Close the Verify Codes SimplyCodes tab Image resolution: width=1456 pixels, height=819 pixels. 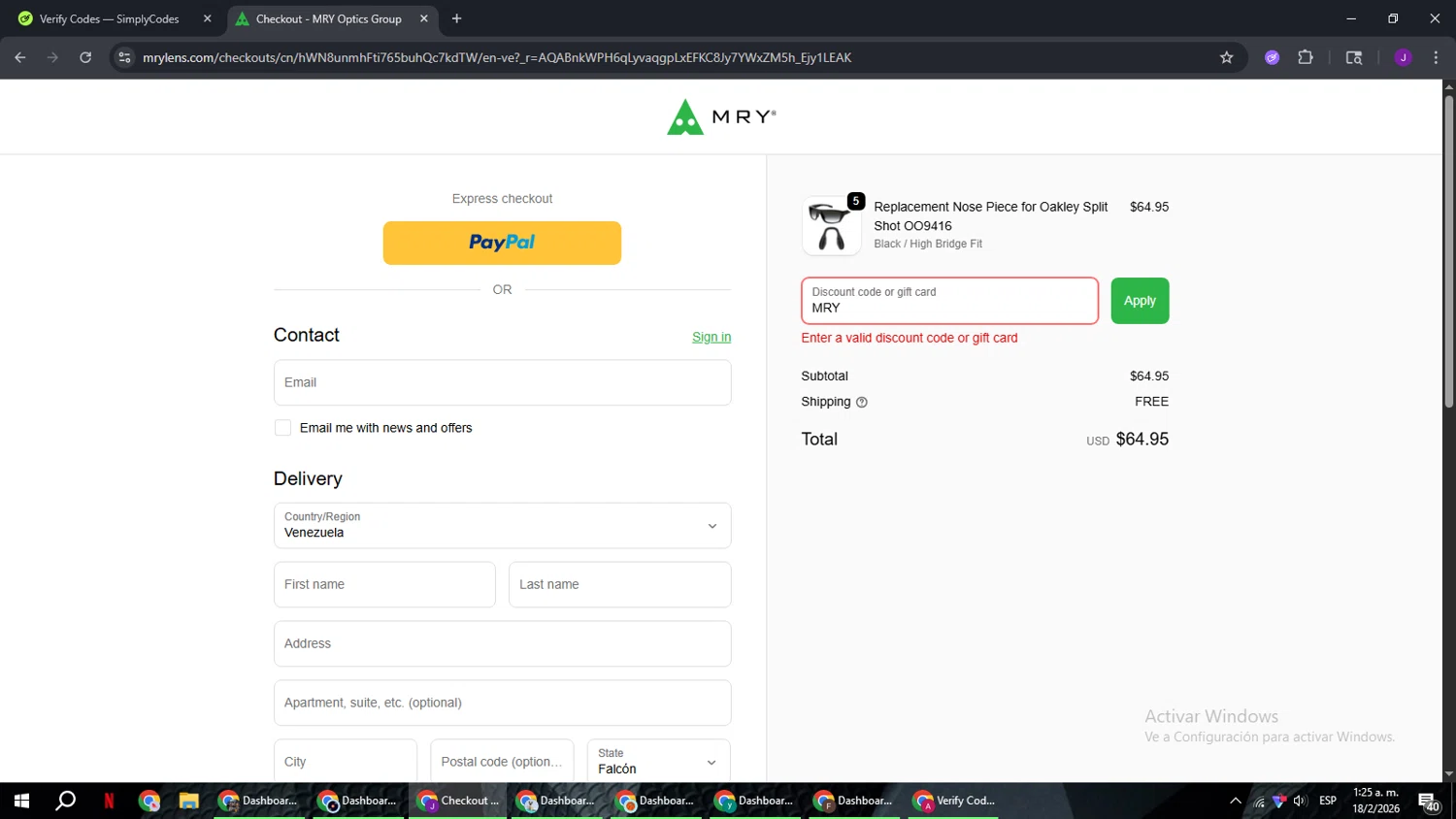[x=207, y=18]
